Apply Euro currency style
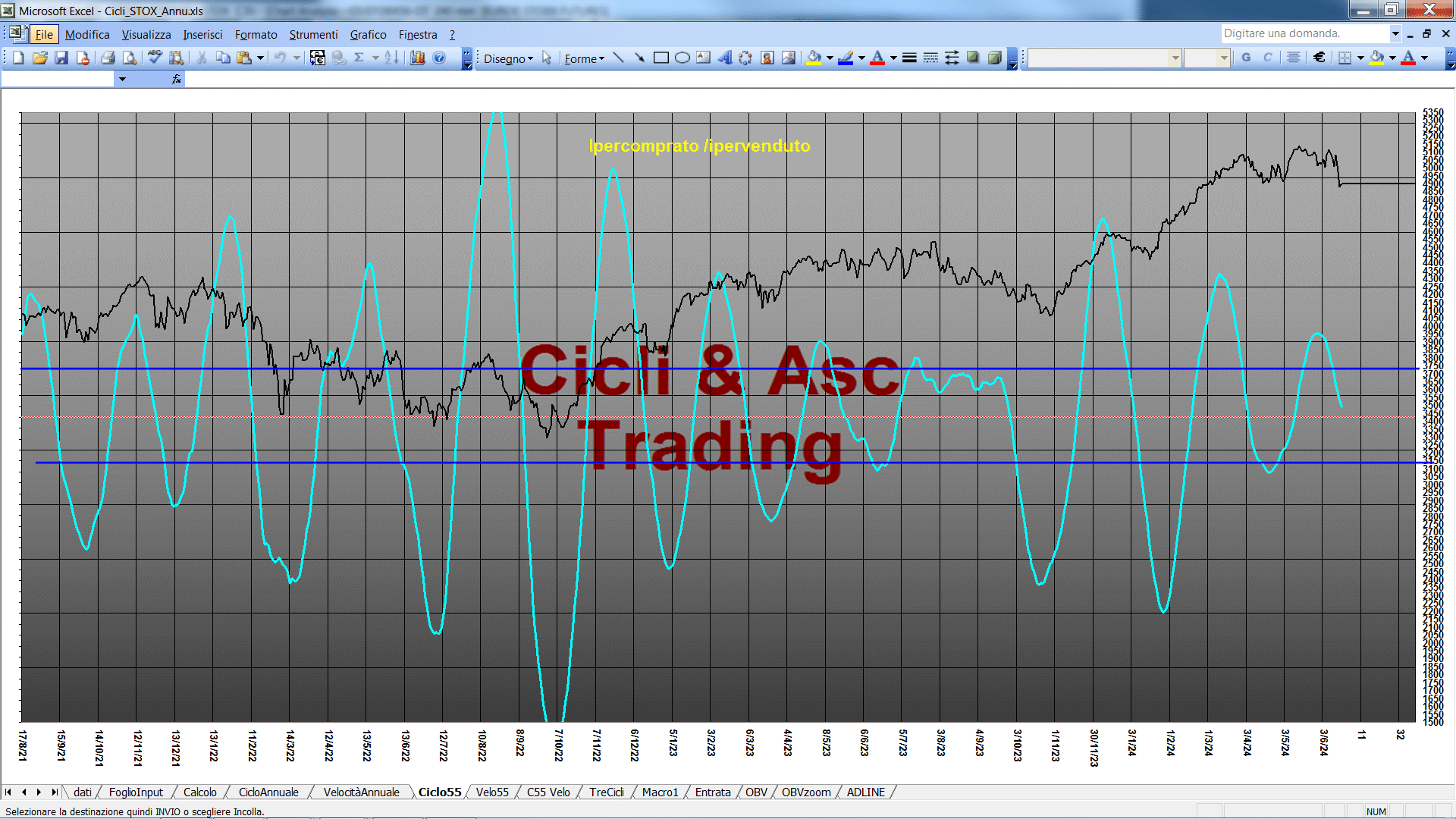1456x819 pixels. coord(1319,58)
